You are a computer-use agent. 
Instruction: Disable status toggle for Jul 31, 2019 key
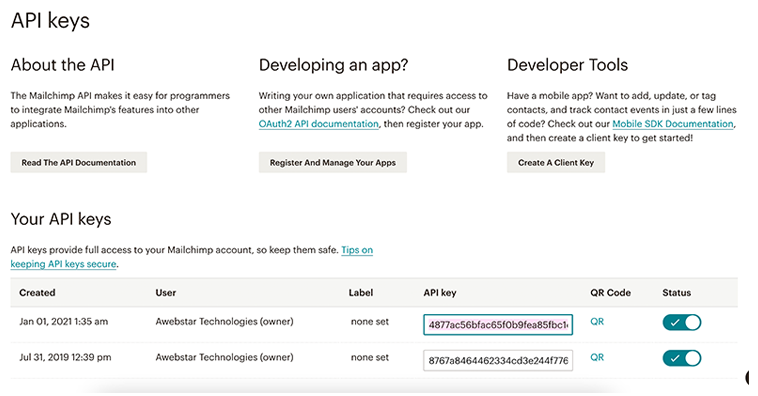682,358
